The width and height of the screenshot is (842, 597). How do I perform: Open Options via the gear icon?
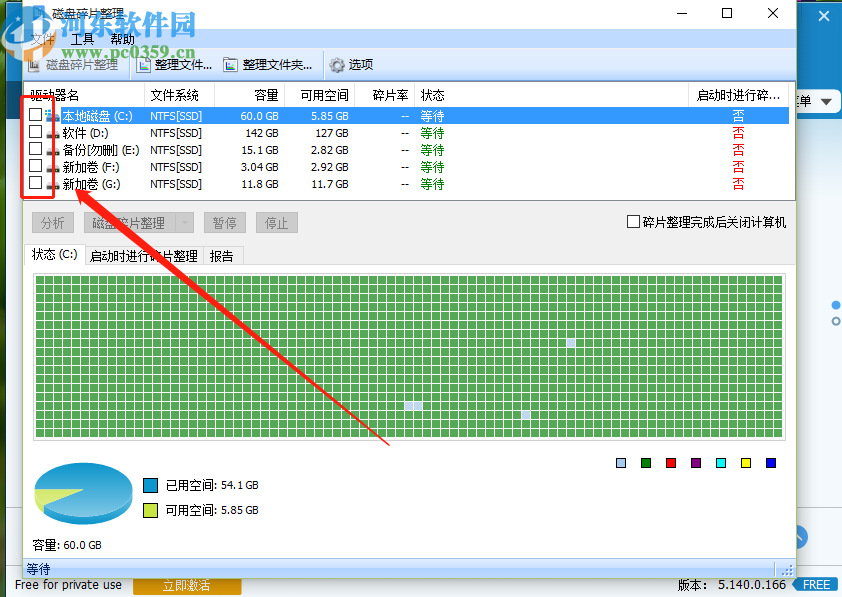(x=337, y=65)
